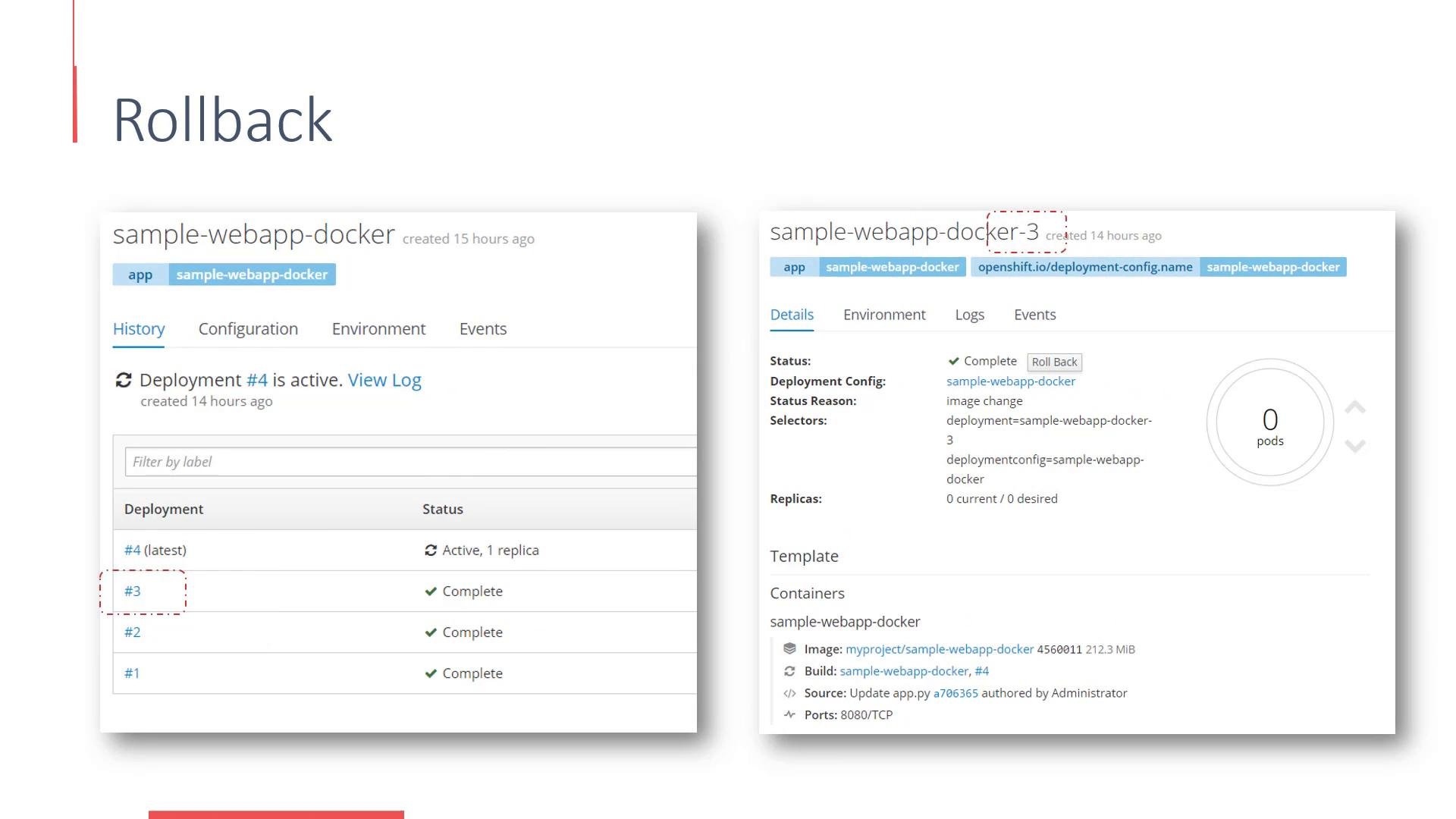Viewport: 1456px width, 819px height.
Task: Open the History tab
Action: point(139,329)
